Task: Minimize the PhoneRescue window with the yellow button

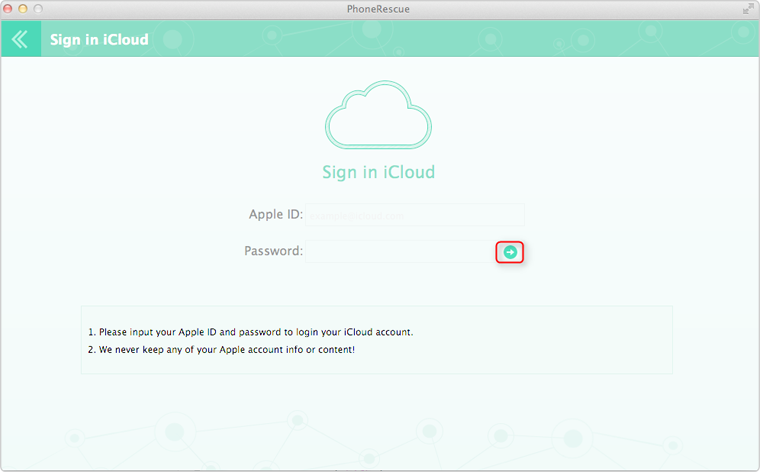Action: pos(25,8)
